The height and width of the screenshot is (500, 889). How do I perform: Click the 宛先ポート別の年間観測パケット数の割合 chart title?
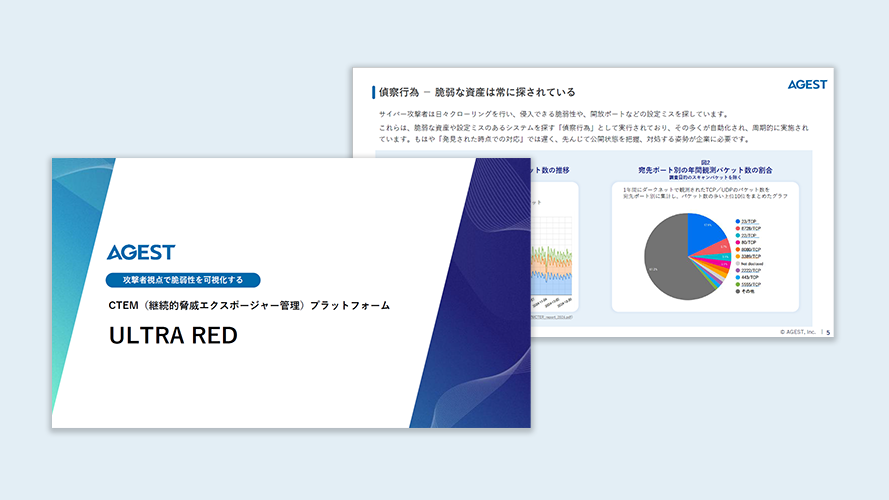[705, 170]
